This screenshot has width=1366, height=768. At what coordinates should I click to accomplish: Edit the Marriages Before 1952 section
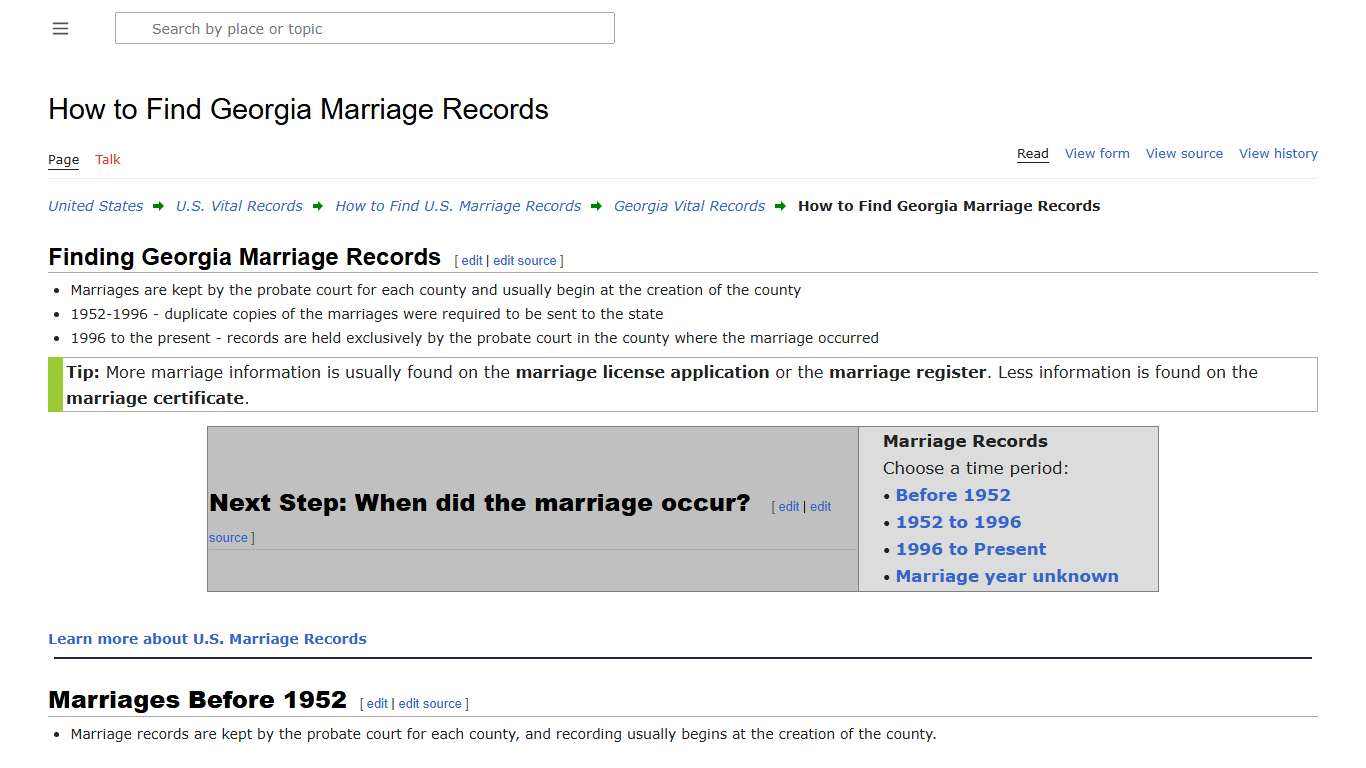coord(377,703)
